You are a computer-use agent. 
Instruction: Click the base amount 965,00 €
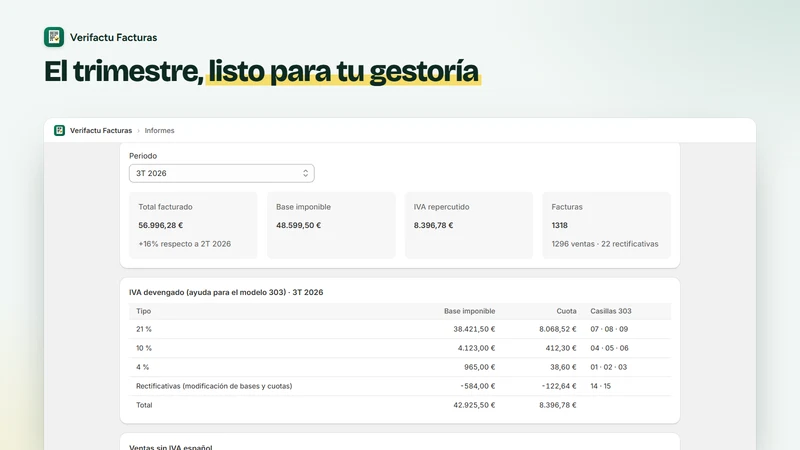pos(480,367)
